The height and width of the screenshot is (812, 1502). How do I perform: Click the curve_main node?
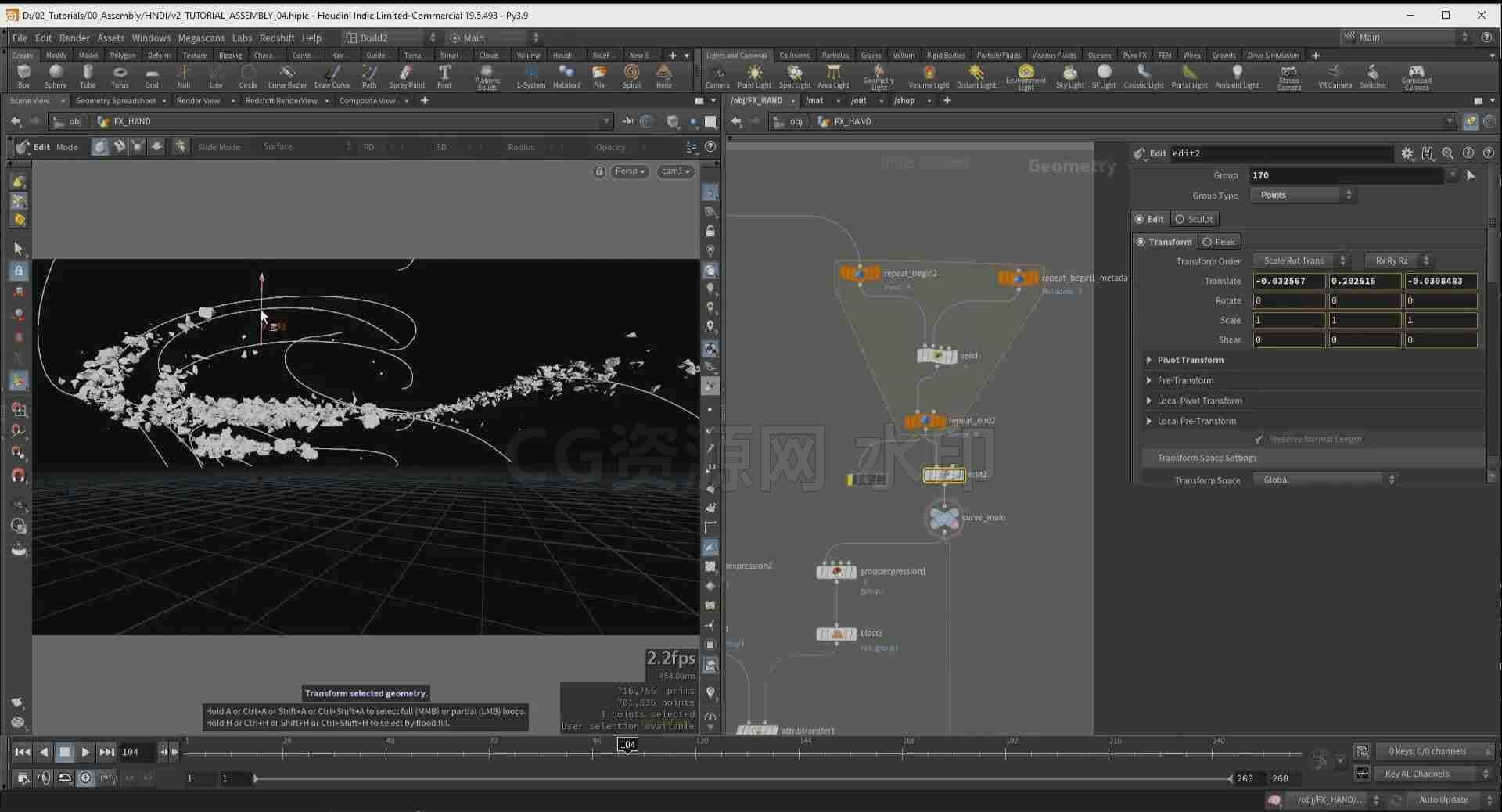(944, 518)
